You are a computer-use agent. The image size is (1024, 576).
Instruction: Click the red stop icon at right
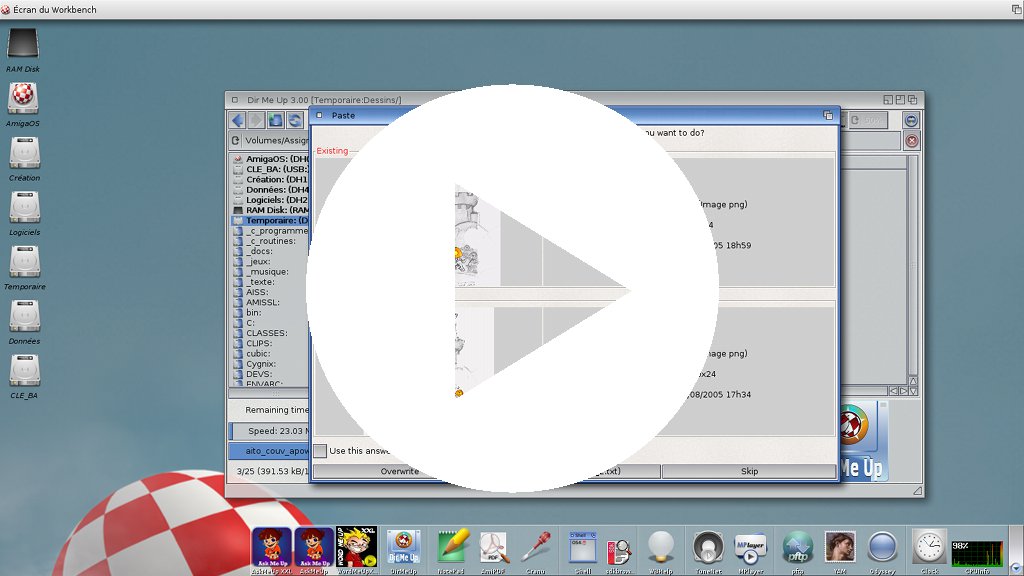tap(911, 141)
